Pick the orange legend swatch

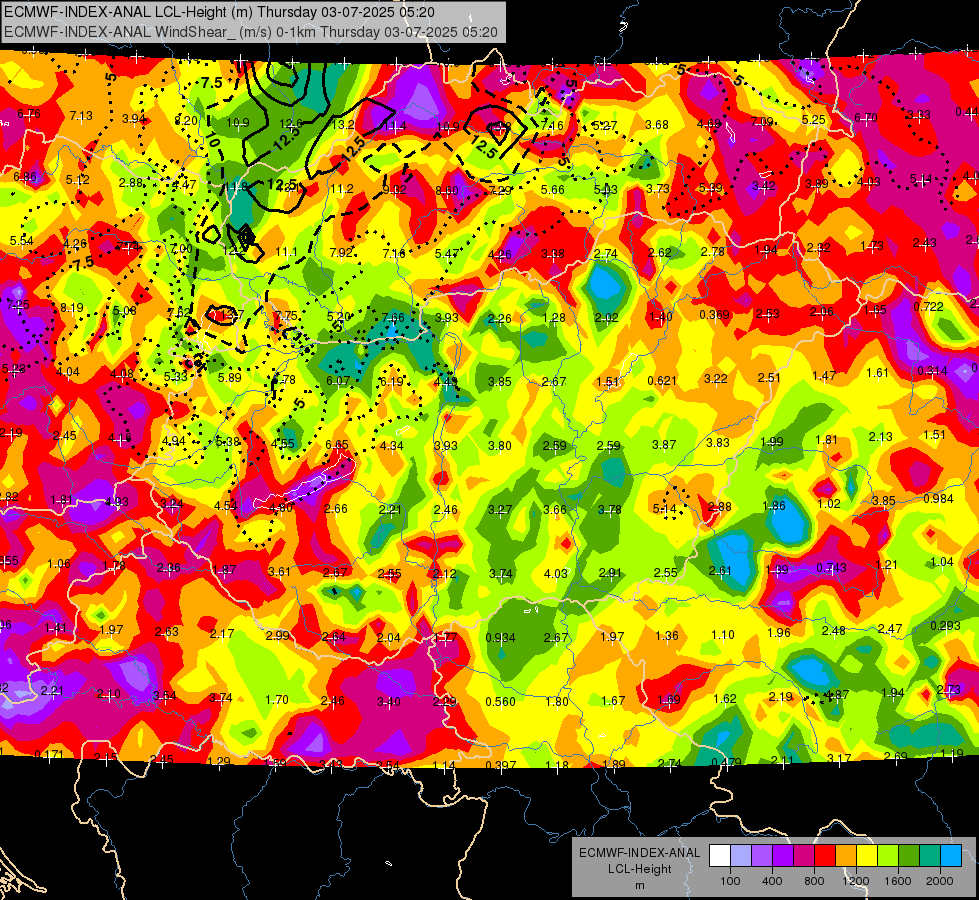pos(846,856)
